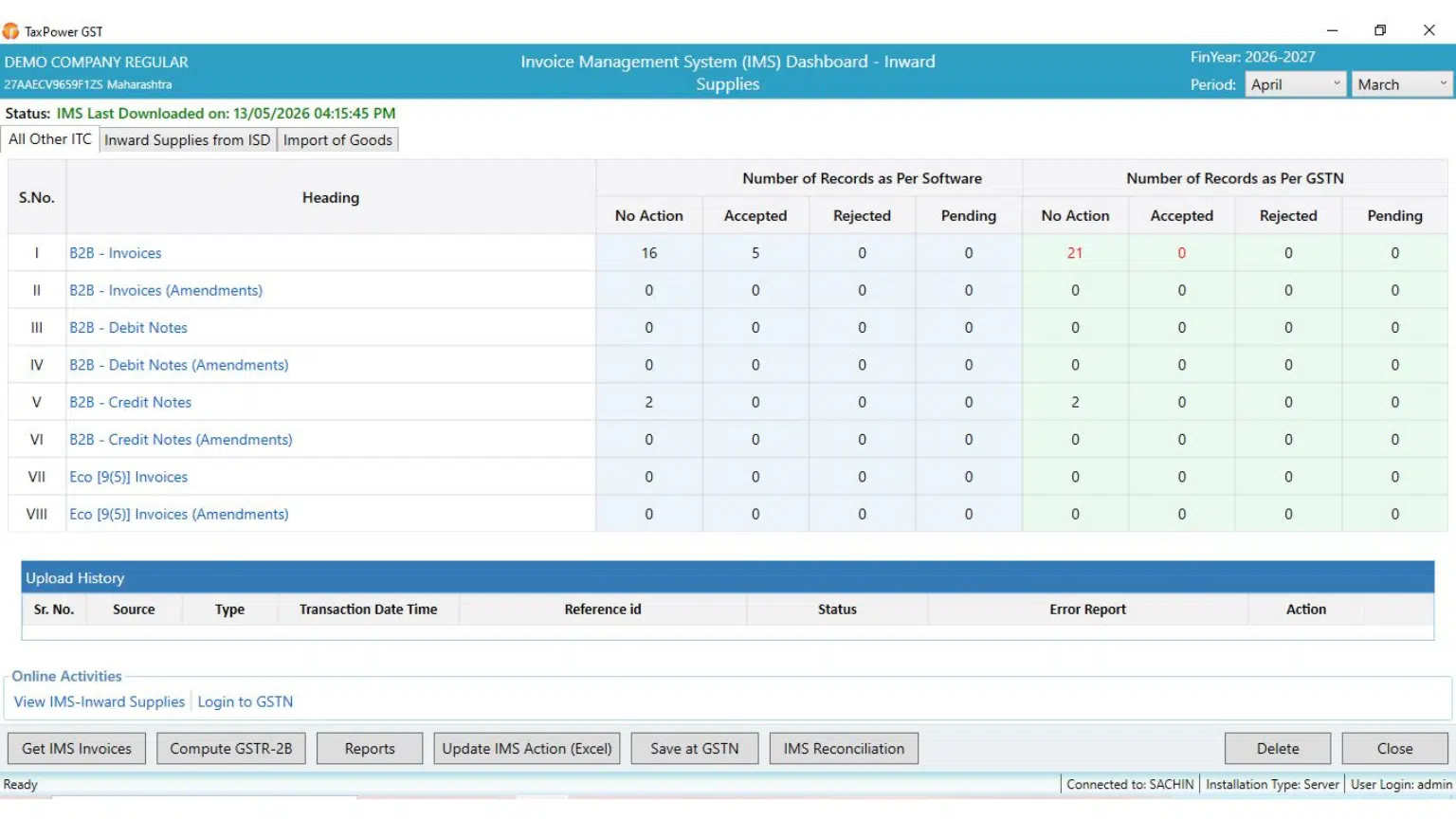Open the second Period dropdown showing March
Image resolution: width=1456 pixels, height=819 pixels.
[x=1402, y=84]
